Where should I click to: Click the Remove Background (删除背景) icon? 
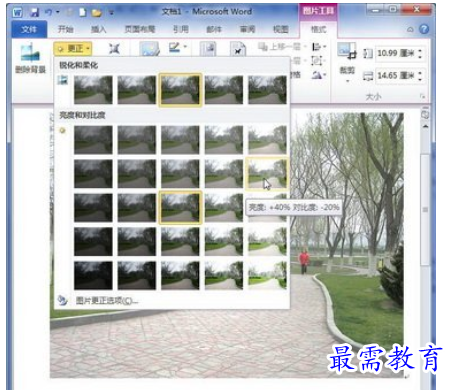click(30, 53)
